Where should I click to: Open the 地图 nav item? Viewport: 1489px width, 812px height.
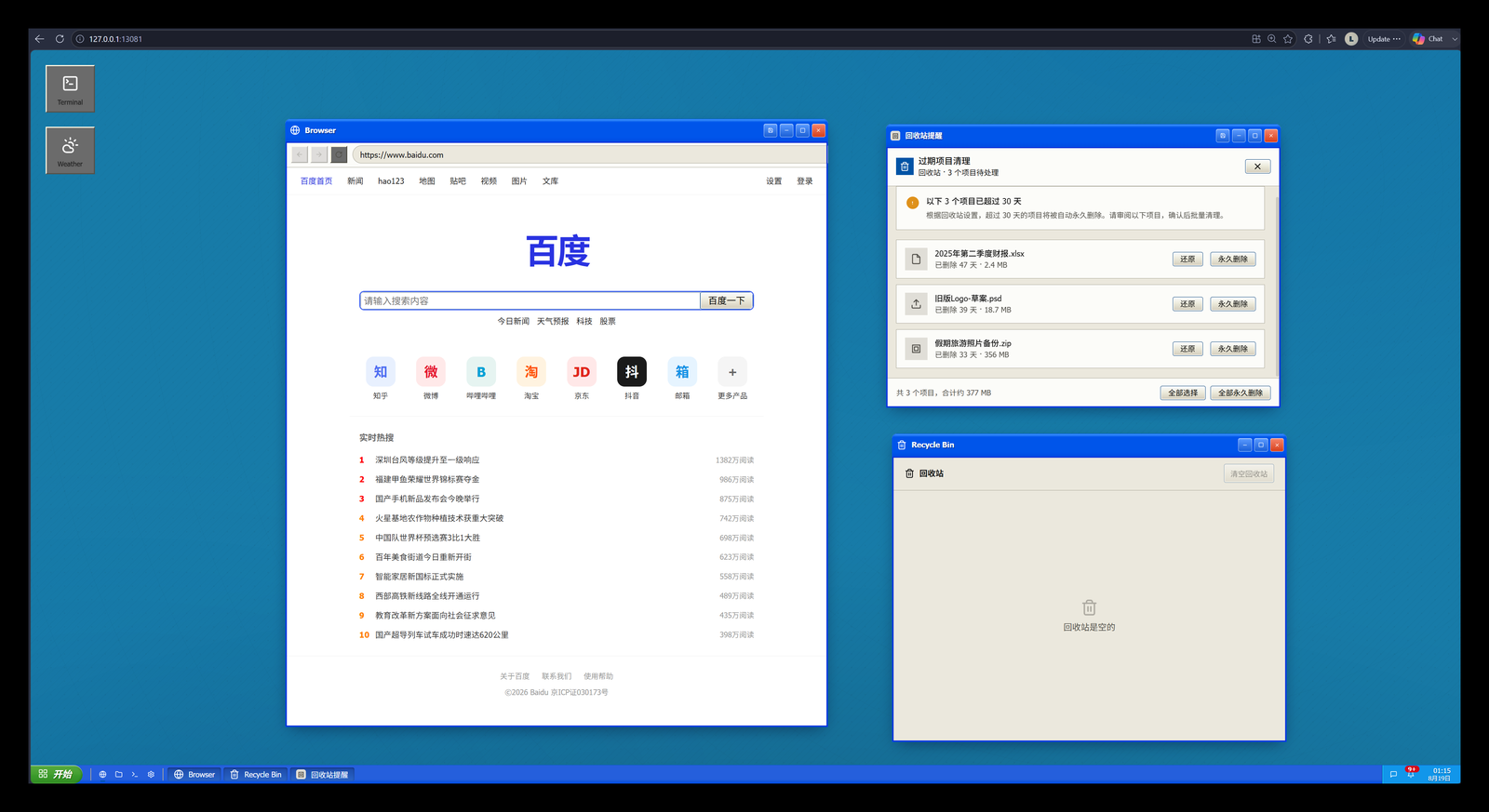[x=427, y=181]
